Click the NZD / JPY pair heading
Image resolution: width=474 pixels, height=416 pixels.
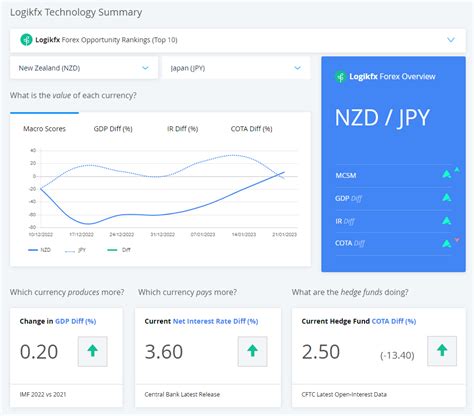[382, 118]
